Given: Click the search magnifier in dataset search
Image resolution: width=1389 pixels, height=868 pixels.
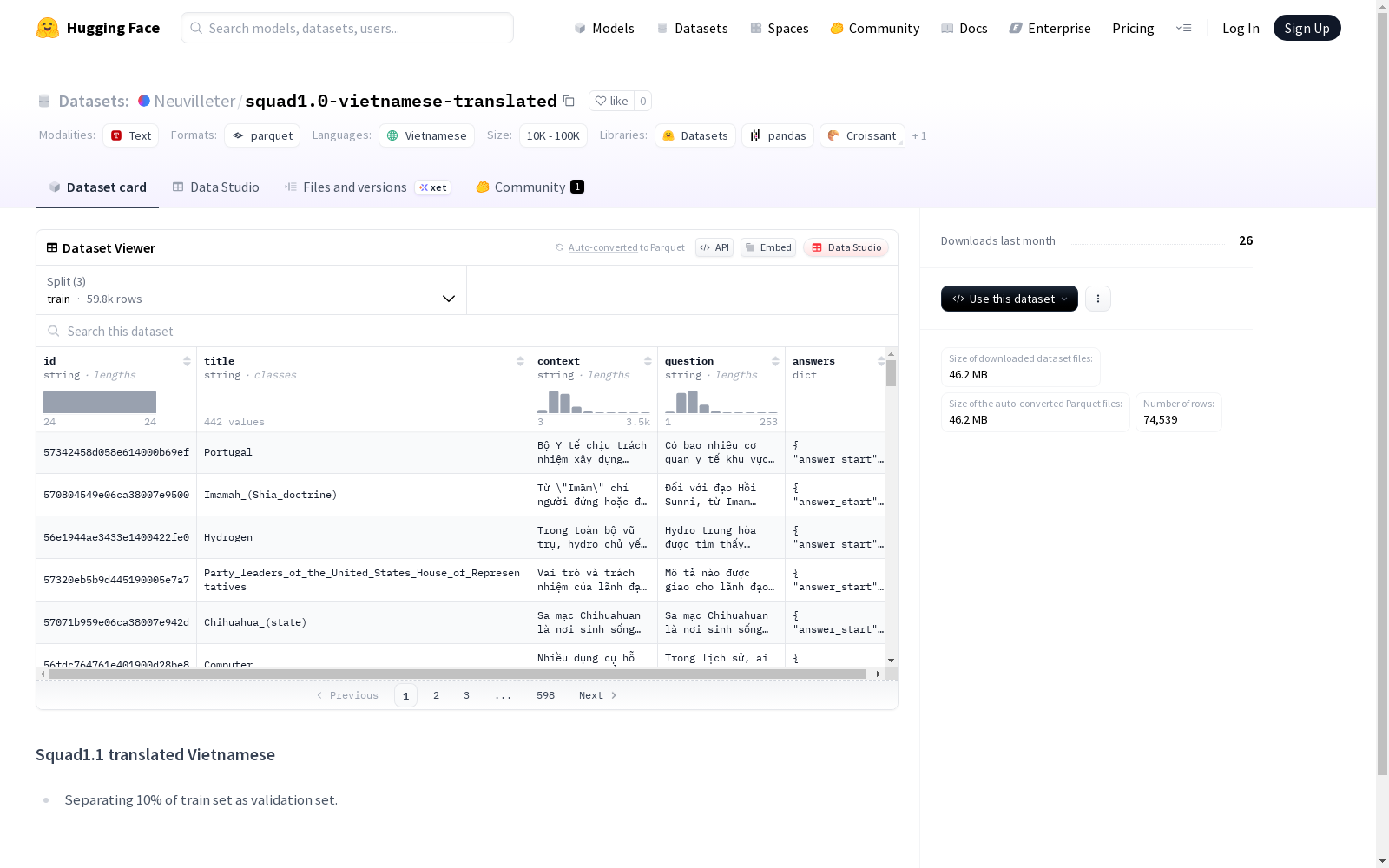Looking at the screenshot, I should [54, 331].
